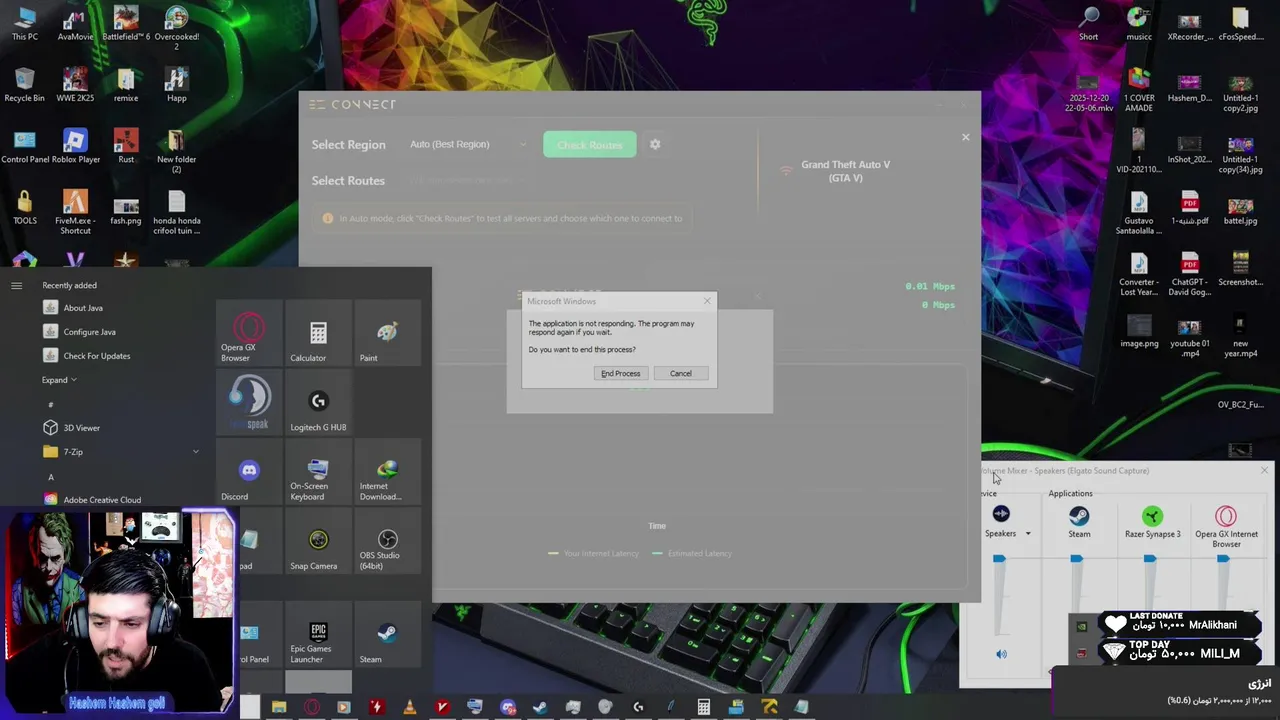Open the Select Region dropdown
Screen dimensions: 1280x720
(x=468, y=144)
